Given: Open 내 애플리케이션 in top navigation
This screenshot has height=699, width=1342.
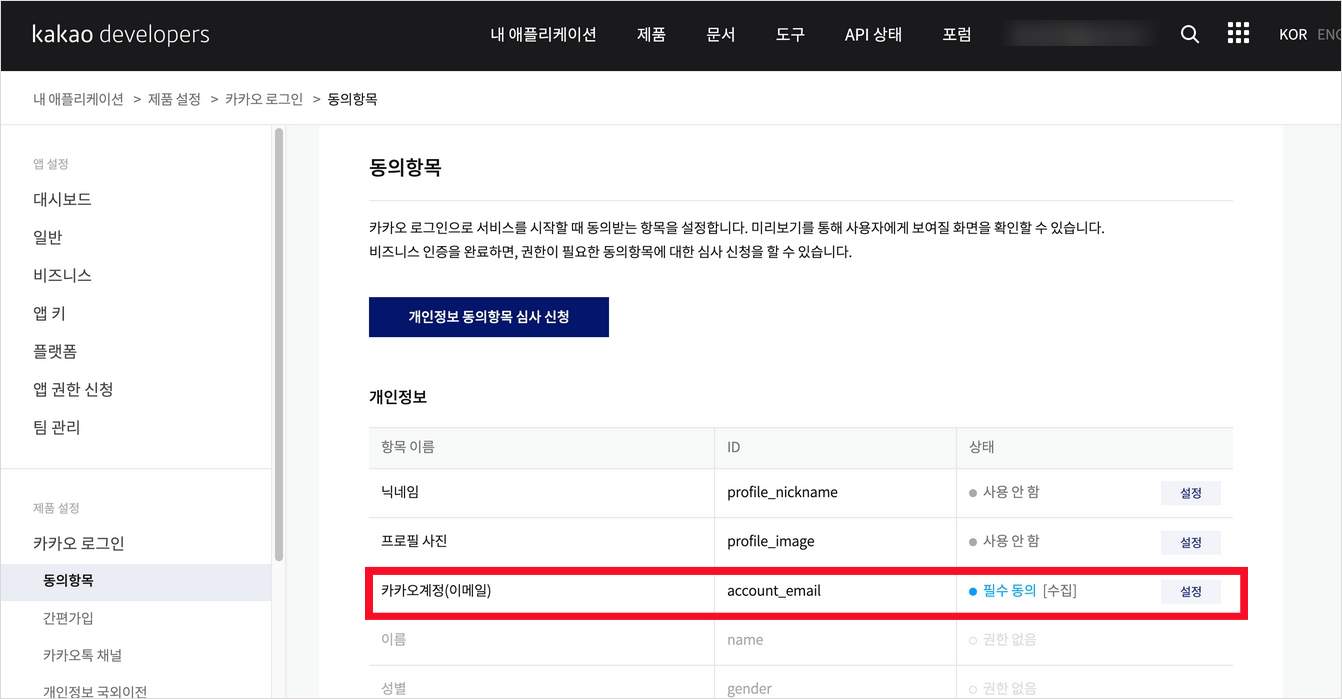Looking at the screenshot, I should point(543,34).
